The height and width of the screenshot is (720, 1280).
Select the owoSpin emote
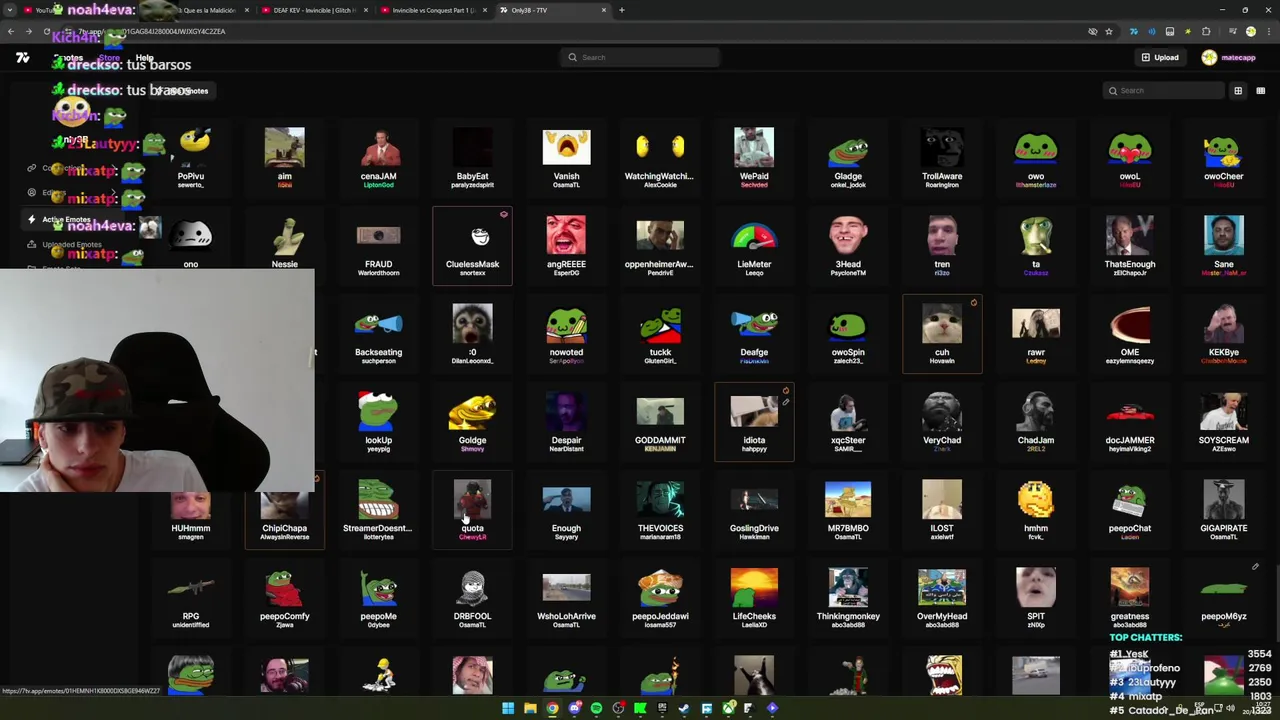pos(848,334)
